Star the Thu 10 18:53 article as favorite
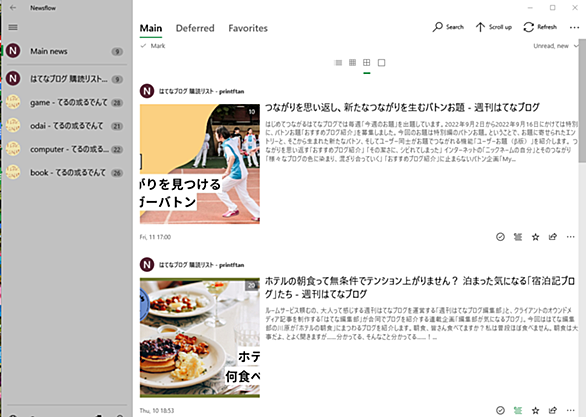 tap(535, 410)
